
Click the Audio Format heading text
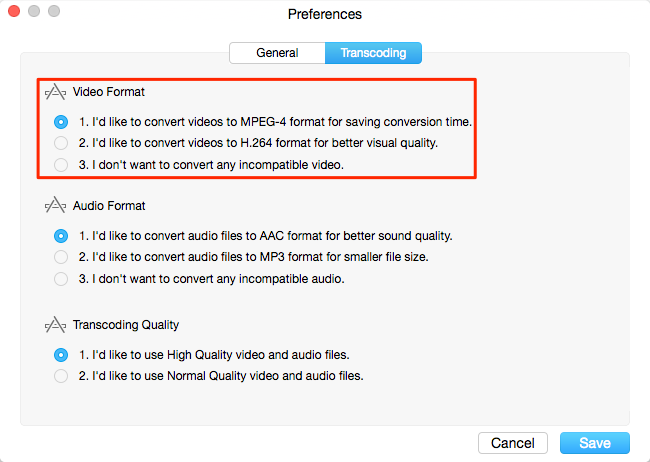point(109,206)
